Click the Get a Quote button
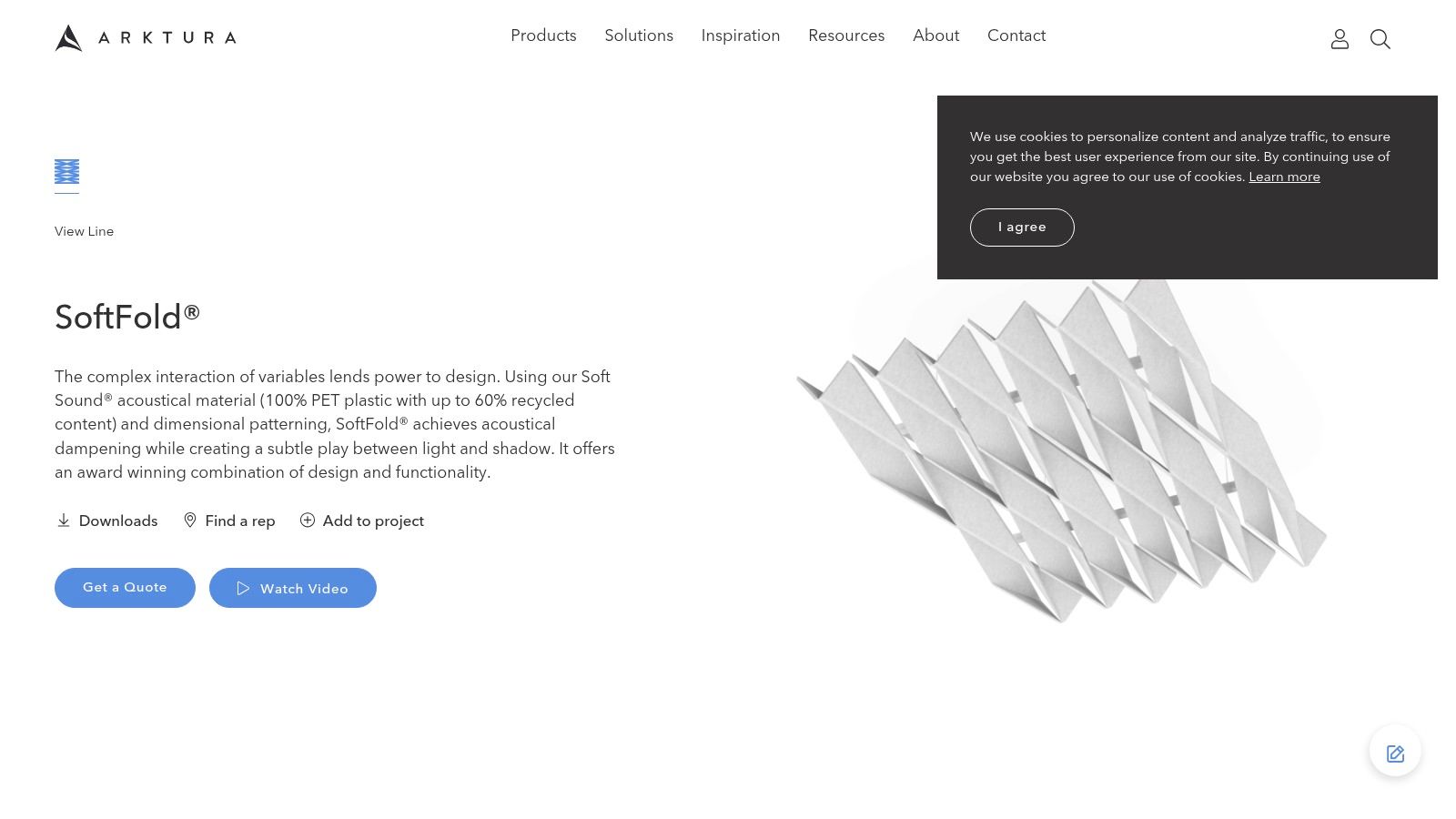Screen dimensions: 1456x819 pos(125,588)
